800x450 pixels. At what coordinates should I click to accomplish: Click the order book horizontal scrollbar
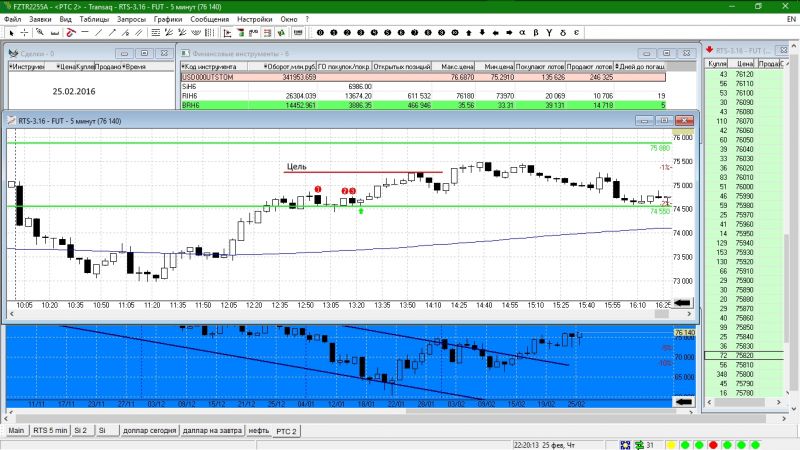pyautogui.click(x=744, y=403)
